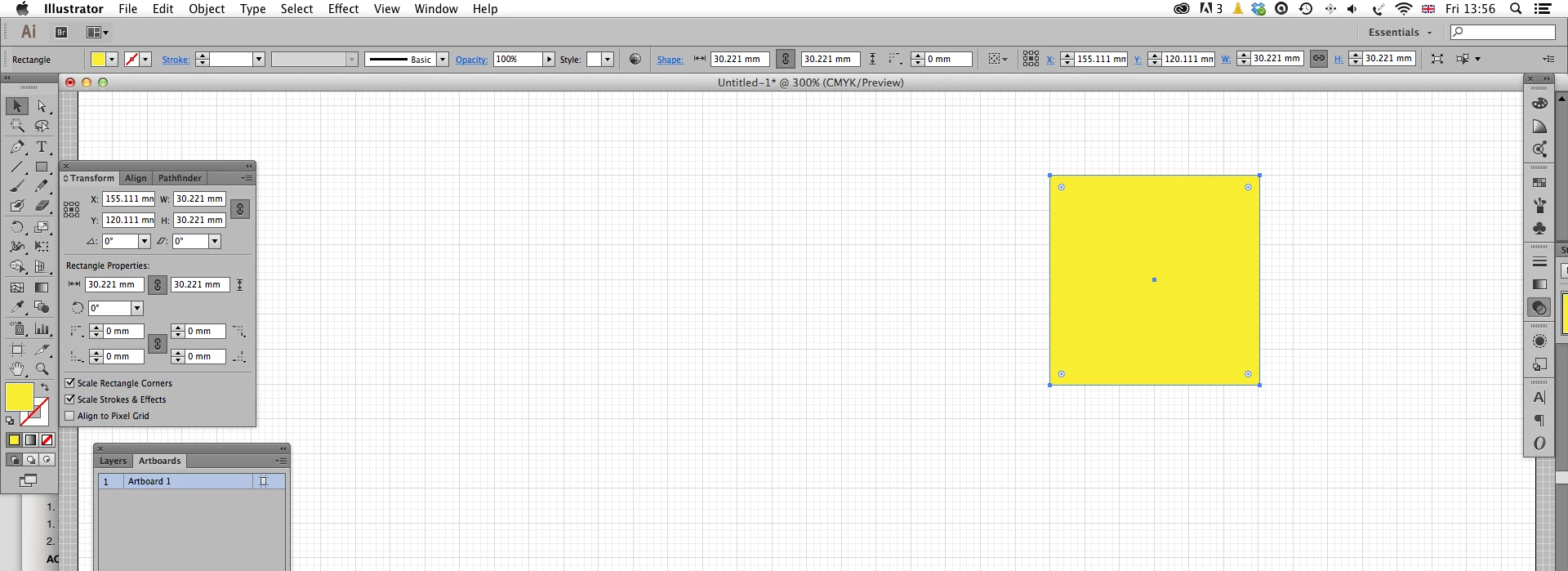
Task: Select the Pencil tool
Action: click(42, 186)
